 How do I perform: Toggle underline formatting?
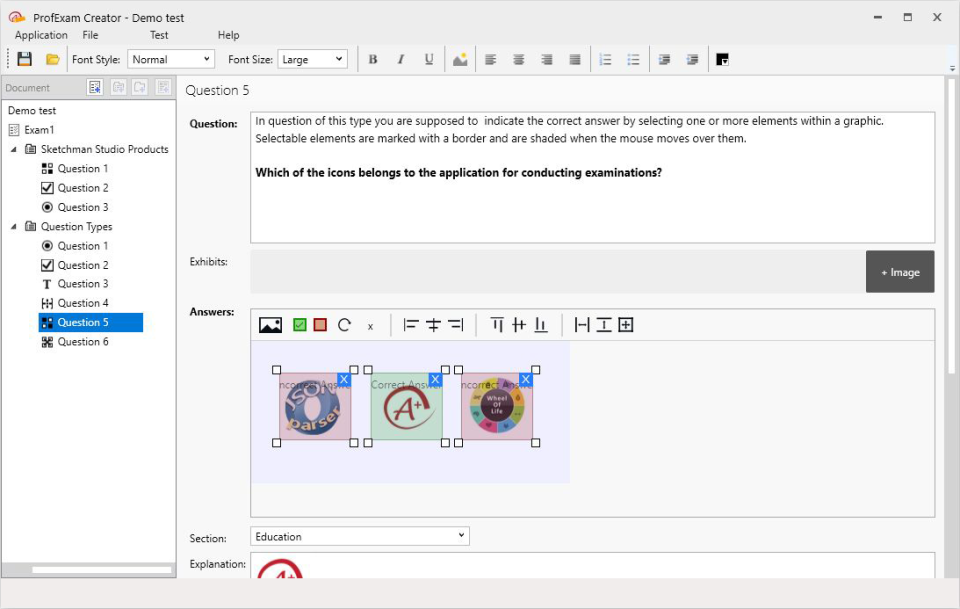click(x=428, y=59)
